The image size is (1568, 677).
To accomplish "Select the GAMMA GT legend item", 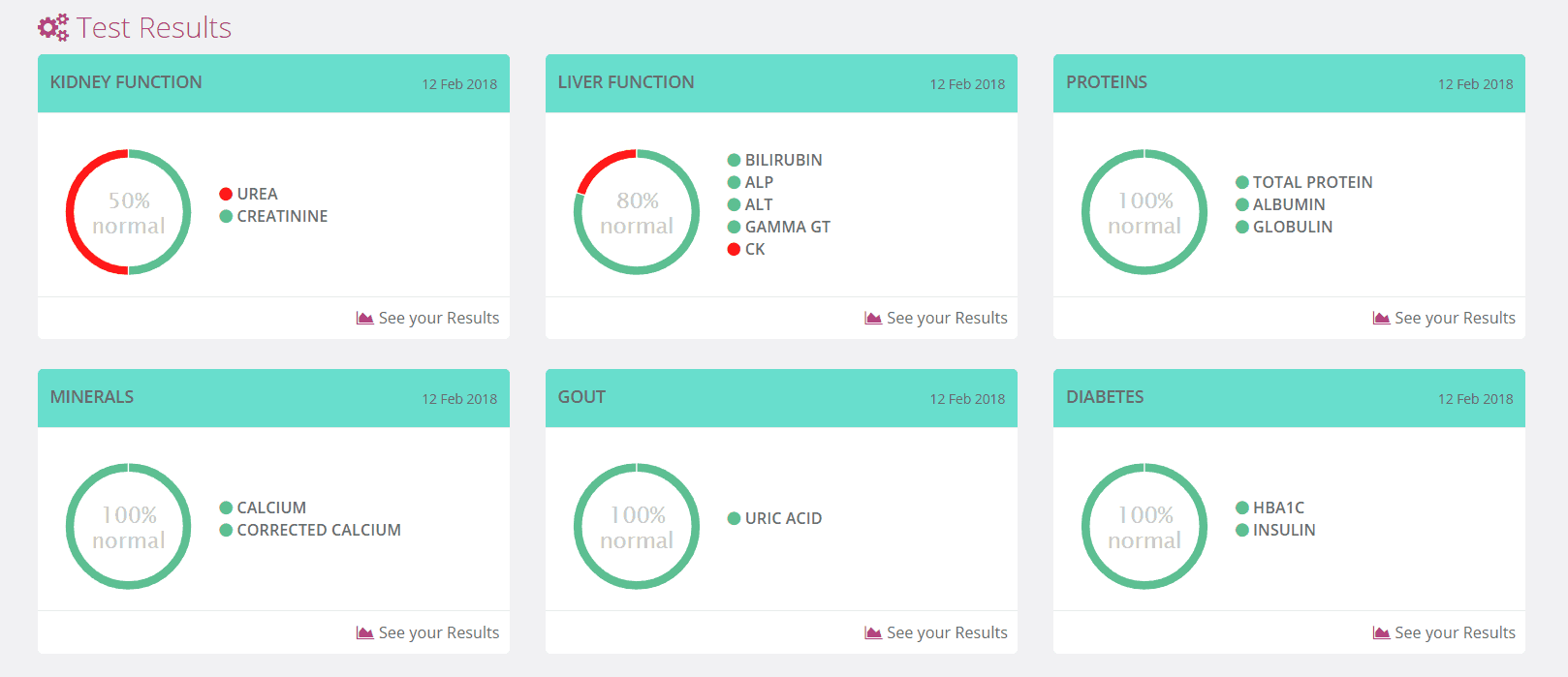I will click(787, 228).
